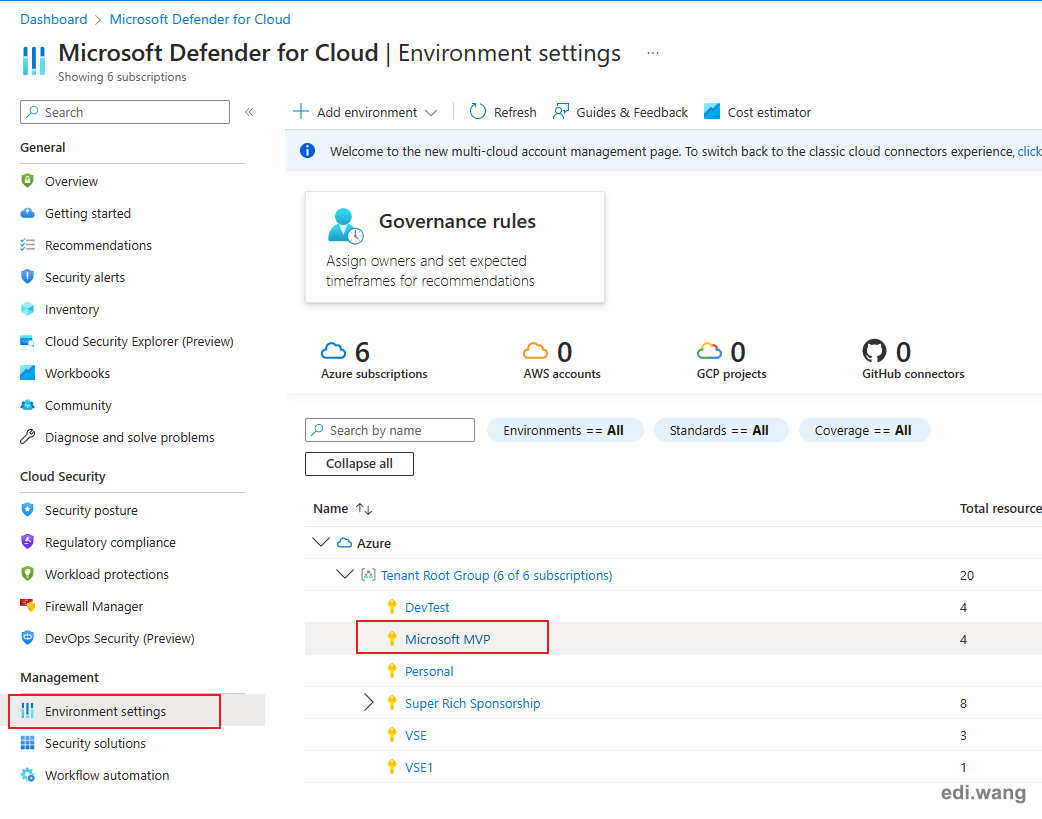Click the Security solutions grid icon
1042x819 pixels.
[27, 743]
